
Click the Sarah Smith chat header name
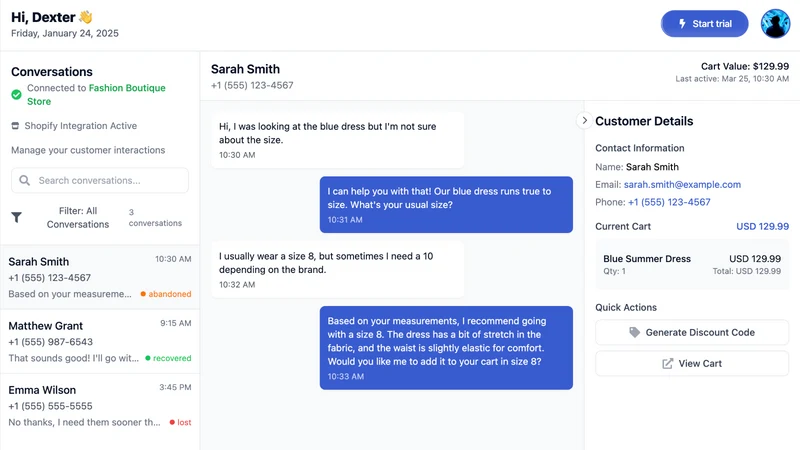point(245,69)
